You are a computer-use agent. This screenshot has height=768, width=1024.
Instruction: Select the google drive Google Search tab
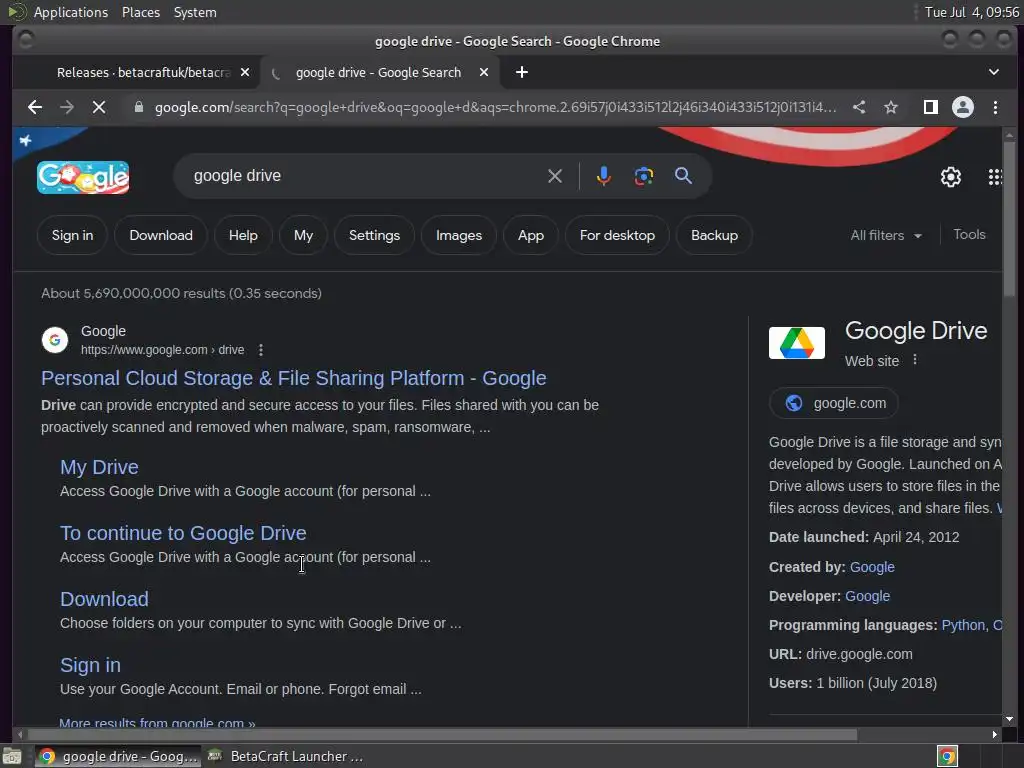(x=378, y=72)
